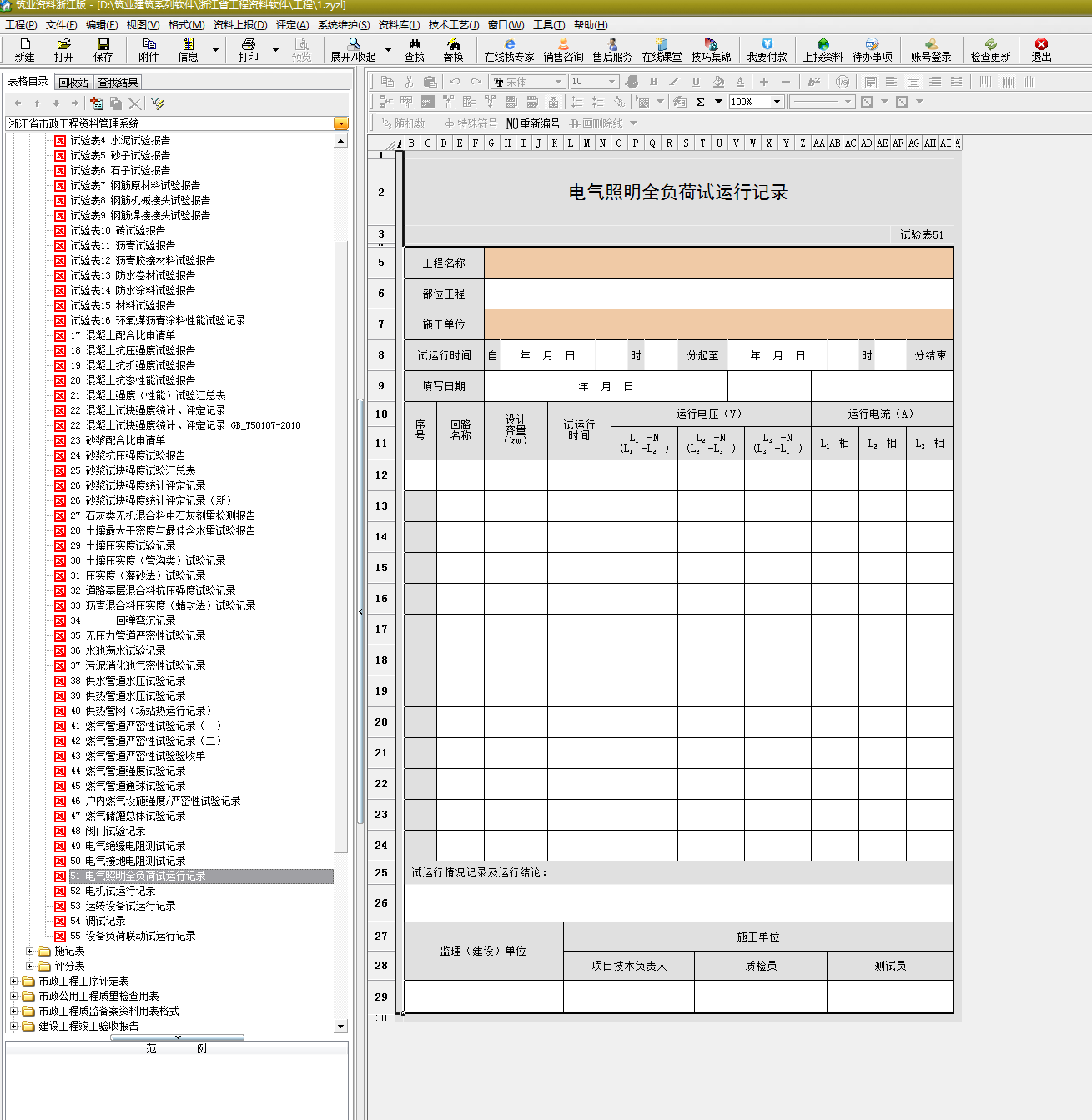Toggle left text alignment
The width and height of the screenshot is (1092, 1120).
892,82
